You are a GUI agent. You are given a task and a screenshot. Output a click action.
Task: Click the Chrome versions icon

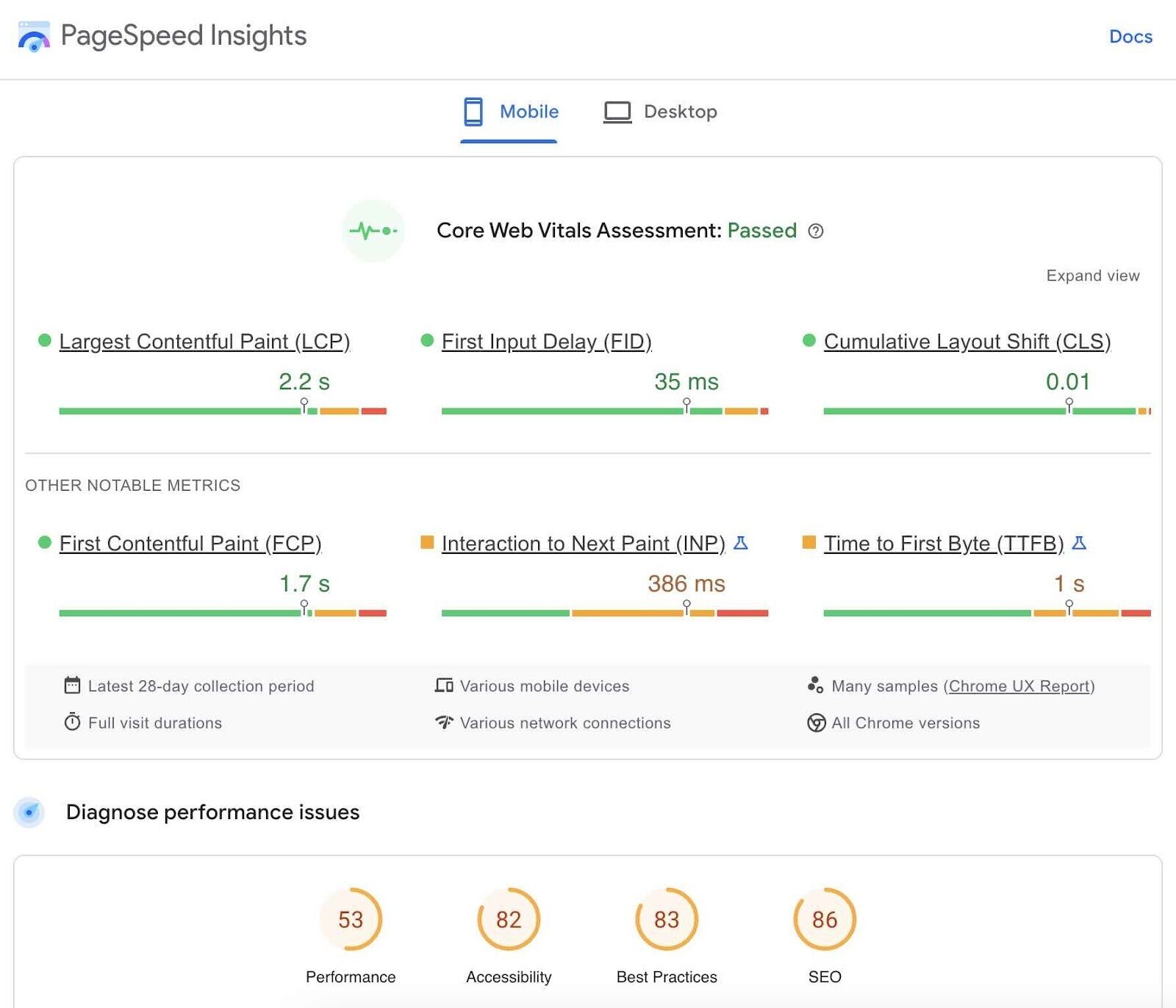(x=816, y=722)
